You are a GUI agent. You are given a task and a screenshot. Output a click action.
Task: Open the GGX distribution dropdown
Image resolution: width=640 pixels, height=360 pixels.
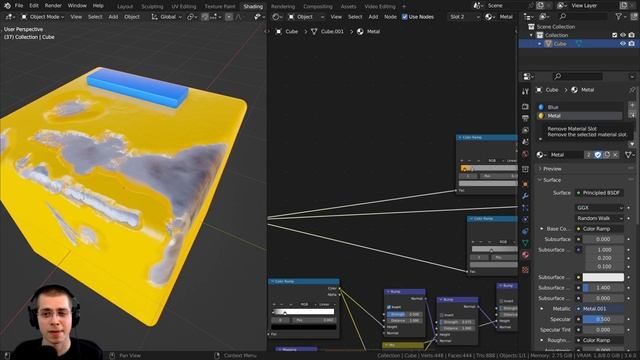[x=599, y=208]
